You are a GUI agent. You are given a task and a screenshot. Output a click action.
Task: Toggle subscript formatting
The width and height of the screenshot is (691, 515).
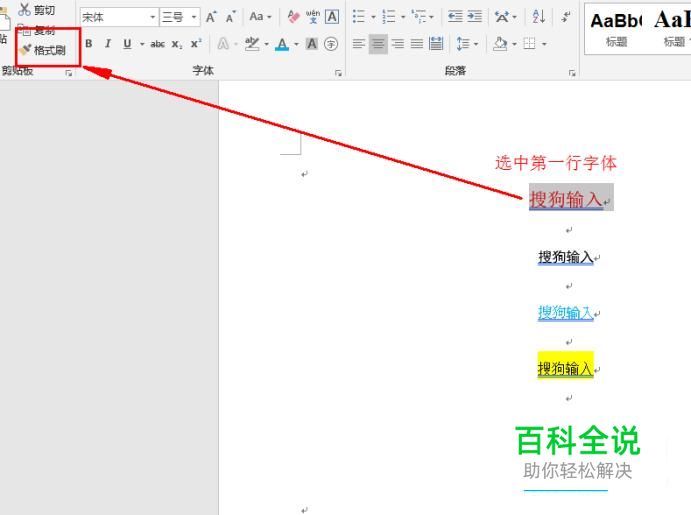[x=177, y=44]
